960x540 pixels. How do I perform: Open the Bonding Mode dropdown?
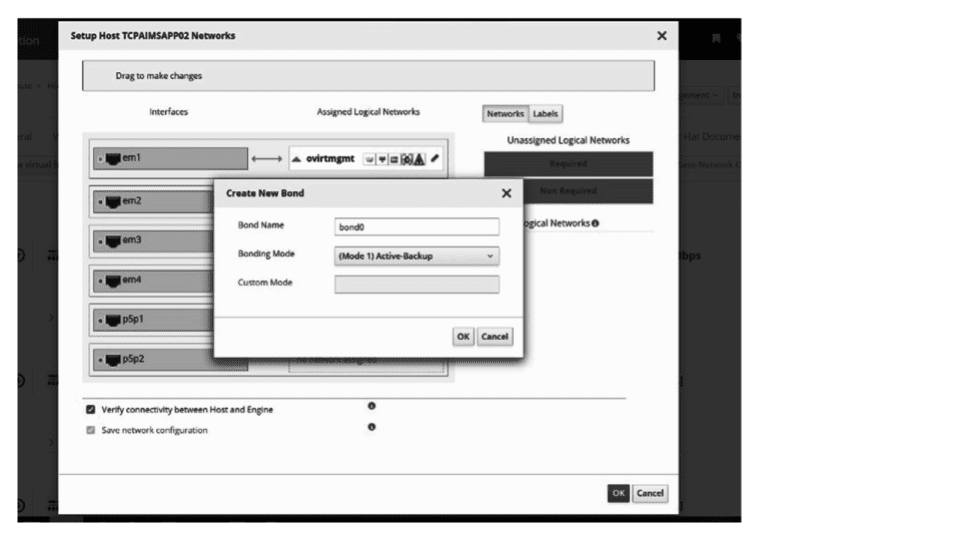tap(416, 256)
